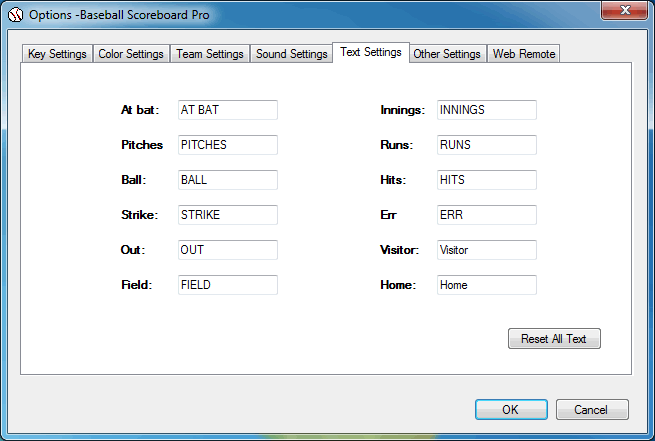Confirm settings with the OK button
655x441 pixels.
click(x=511, y=409)
